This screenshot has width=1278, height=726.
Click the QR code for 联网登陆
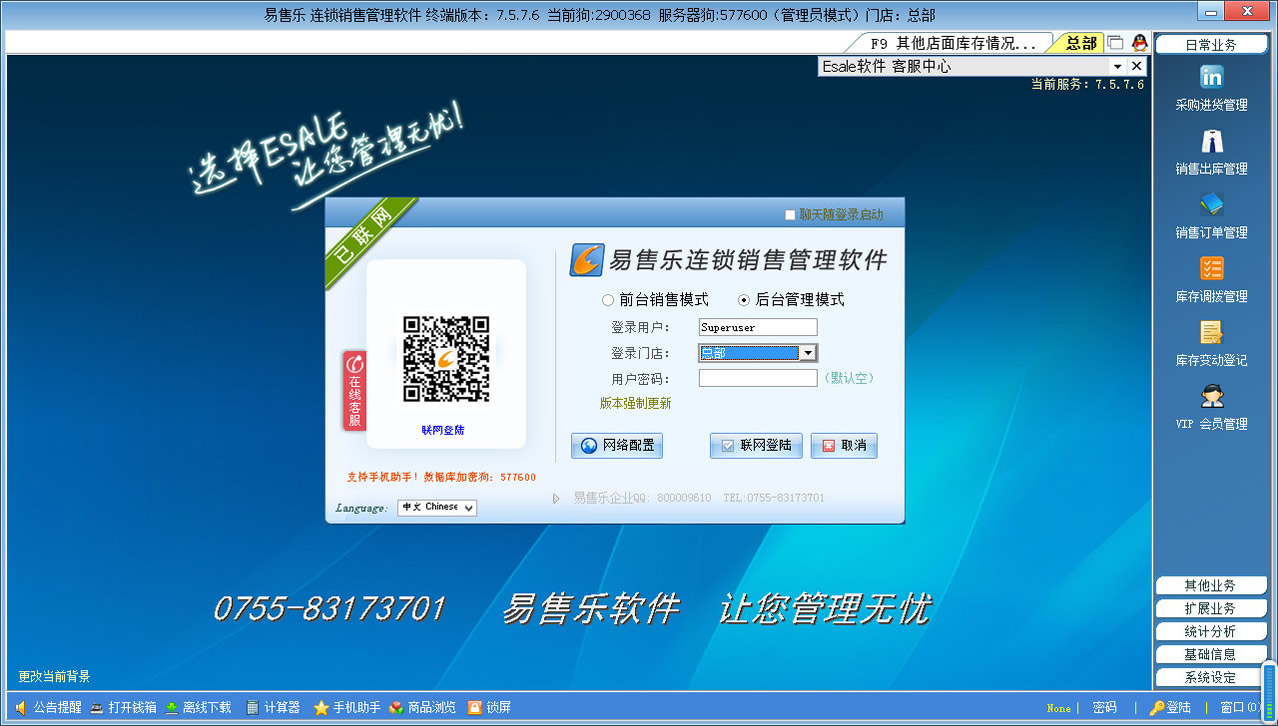pos(446,359)
